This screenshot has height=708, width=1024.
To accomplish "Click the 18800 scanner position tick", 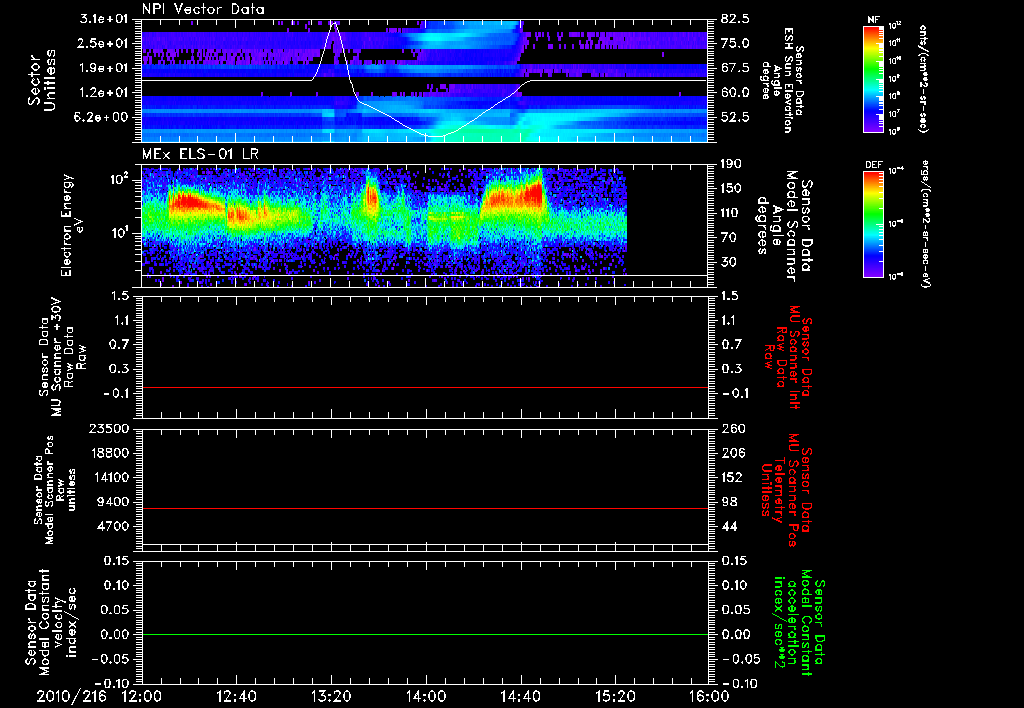I will [x=109, y=453].
